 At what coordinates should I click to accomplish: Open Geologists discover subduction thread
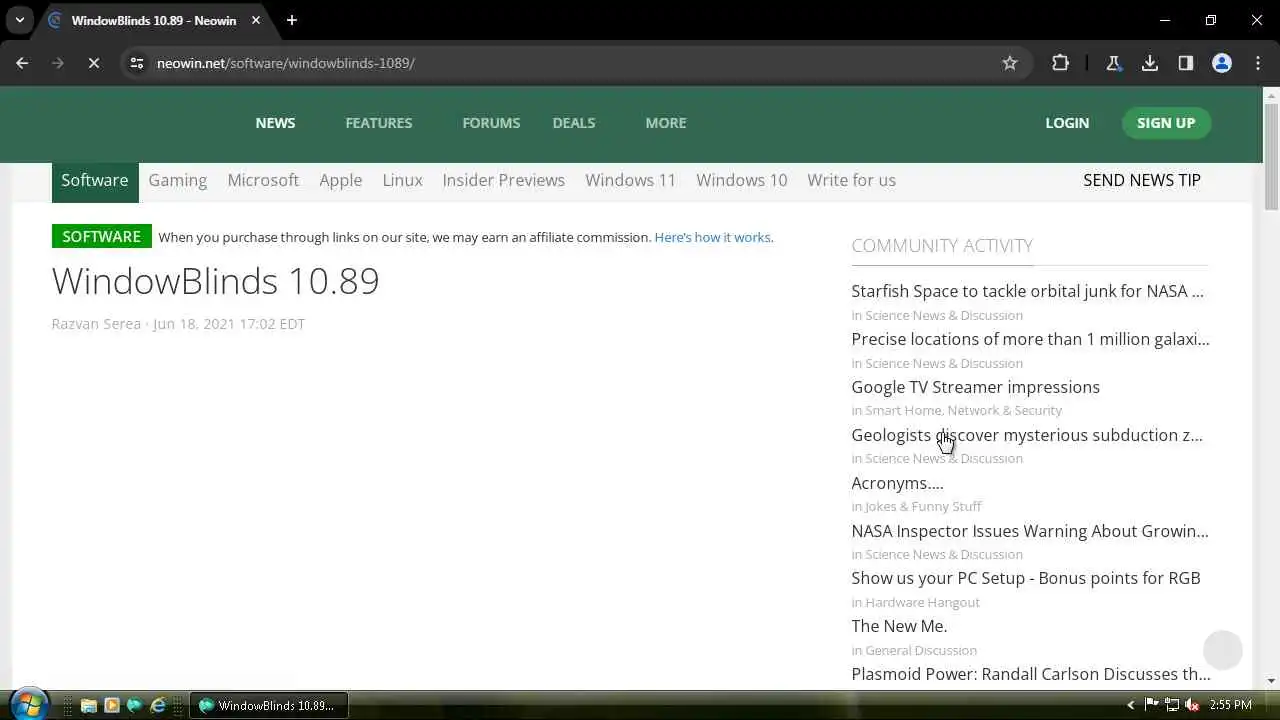(1027, 435)
